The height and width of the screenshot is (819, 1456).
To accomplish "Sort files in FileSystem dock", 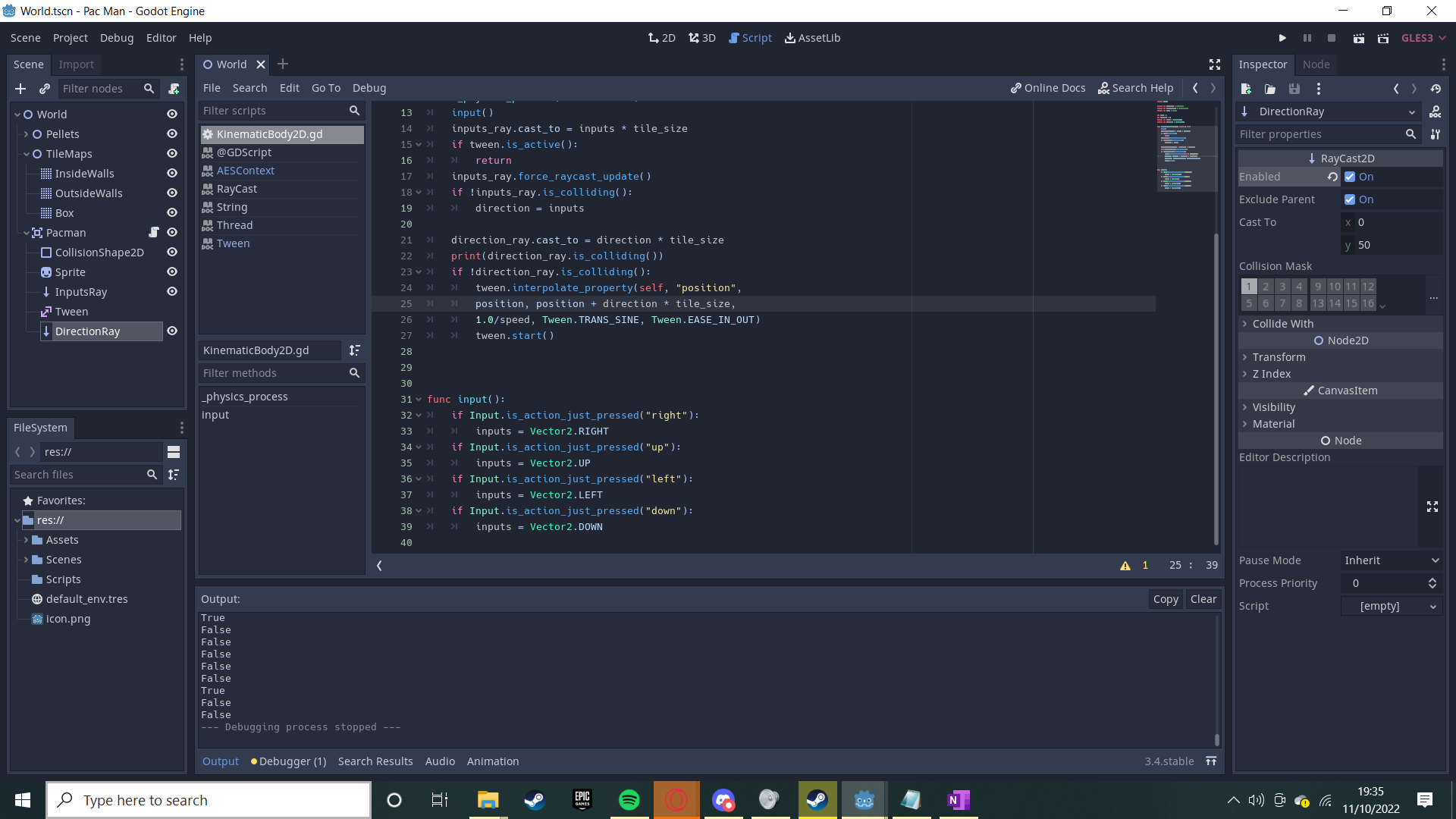I will 174,475.
